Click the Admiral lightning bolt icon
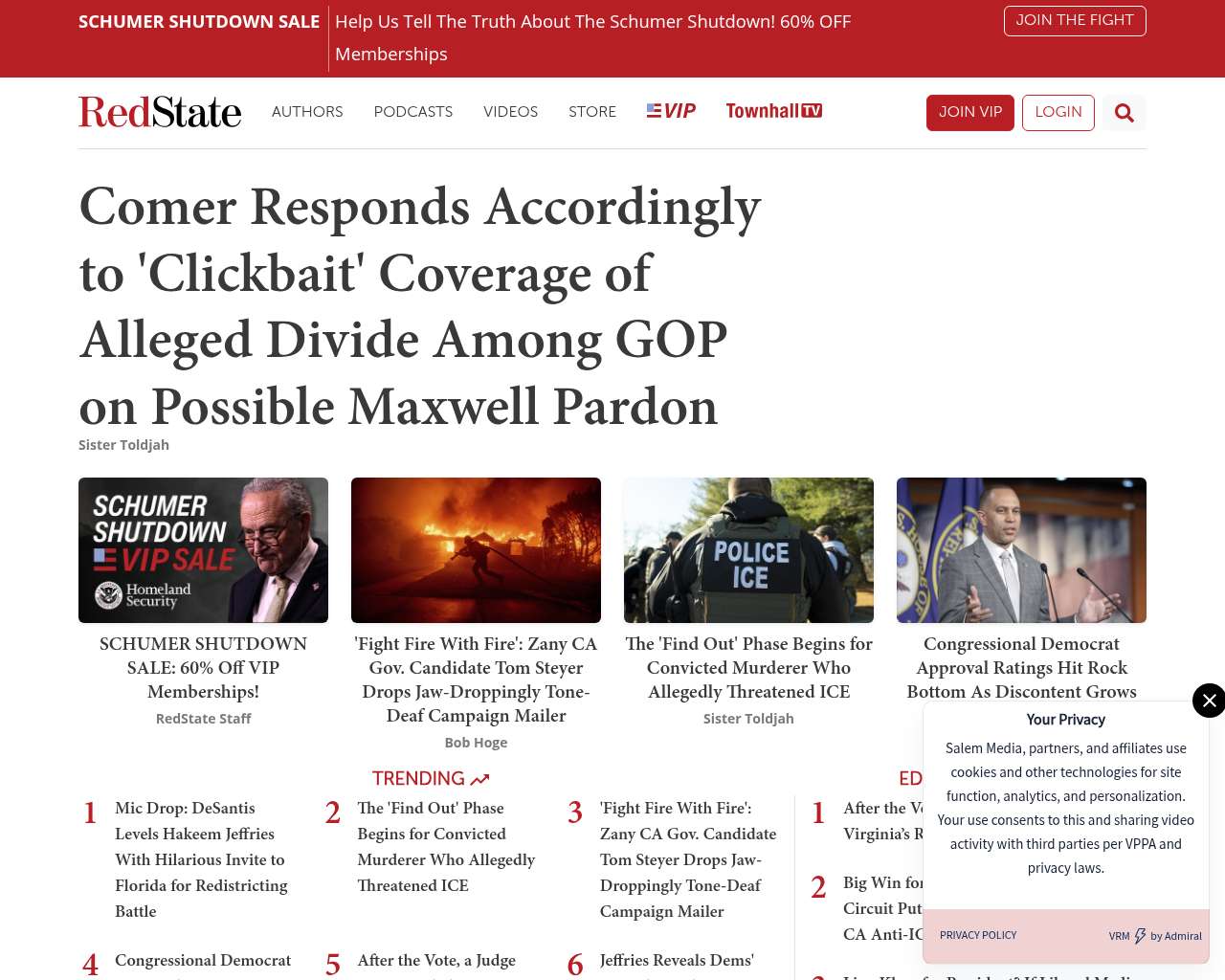Image resolution: width=1225 pixels, height=980 pixels. click(x=1140, y=936)
